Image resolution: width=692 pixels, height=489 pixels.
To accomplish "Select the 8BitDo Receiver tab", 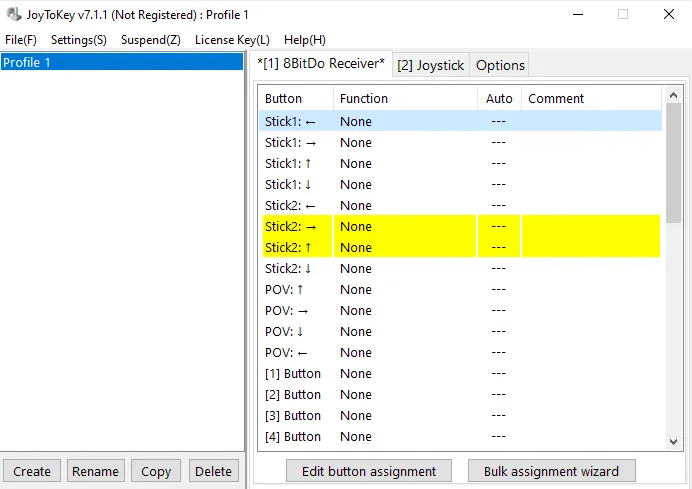I will pyautogui.click(x=321, y=64).
